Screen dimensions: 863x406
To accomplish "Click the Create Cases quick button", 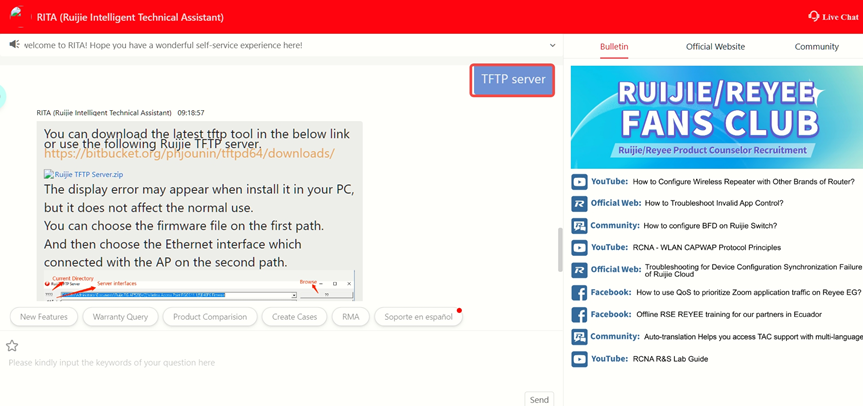I will tap(294, 317).
